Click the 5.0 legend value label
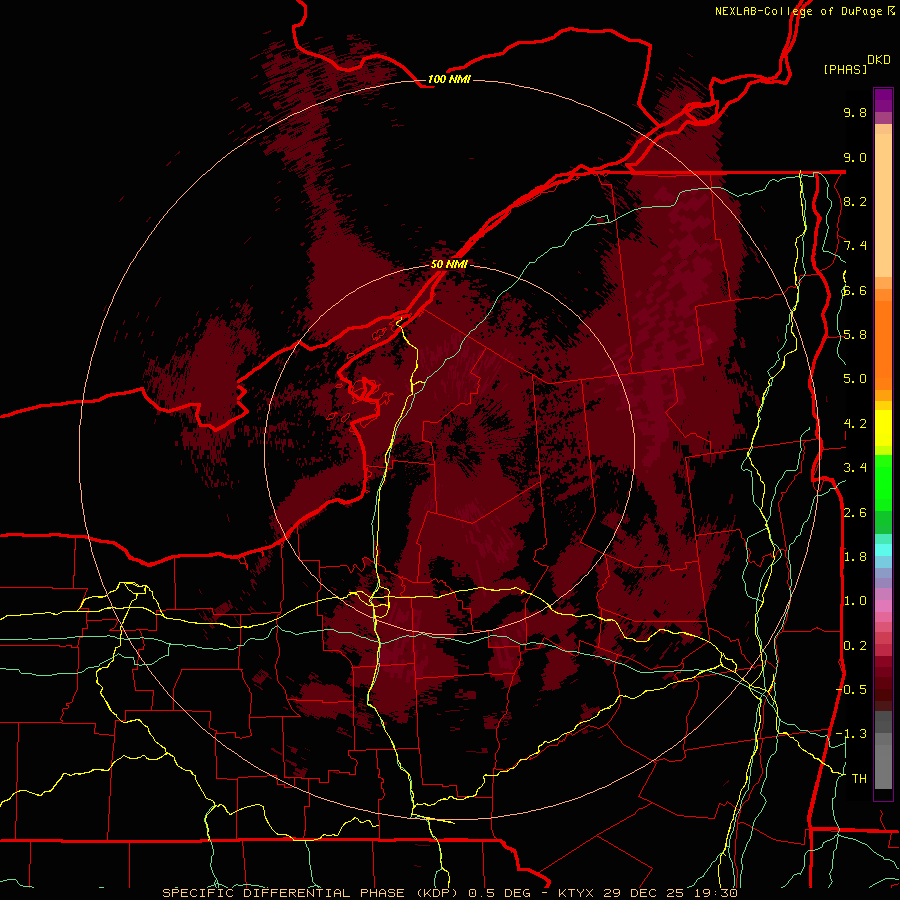The height and width of the screenshot is (900, 900). click(x=855, y=379)
